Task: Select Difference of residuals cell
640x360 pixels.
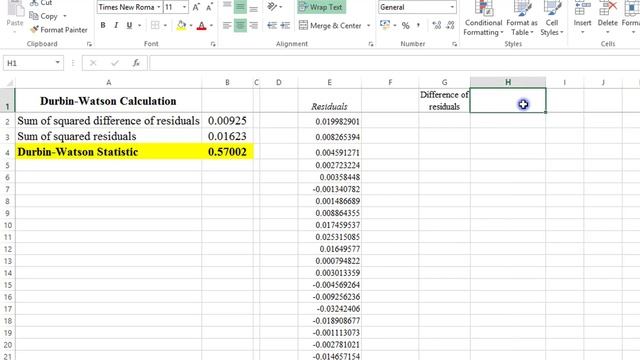Action: coord(444,100)
